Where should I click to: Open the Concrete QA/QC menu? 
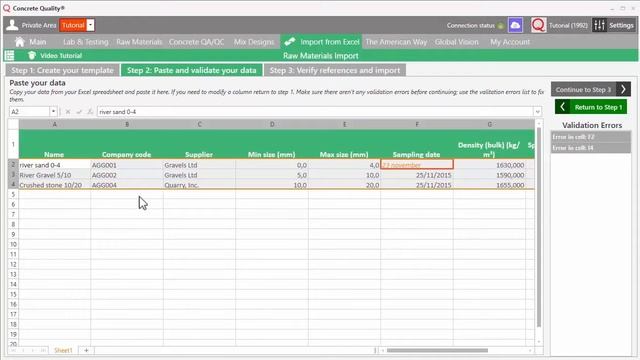coord(196,42)
